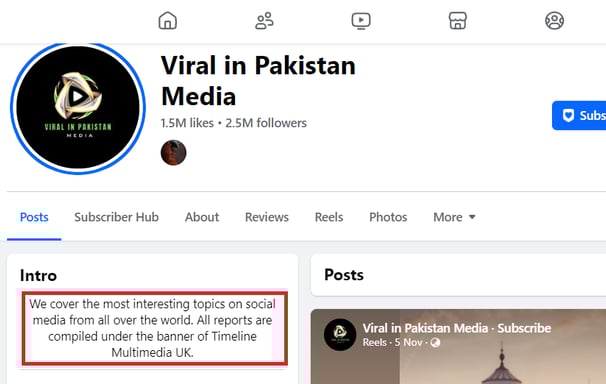The width and height of the screenshot is (606, 384).
Task: Expand the More dropdown menu
Action: point(454,217)
